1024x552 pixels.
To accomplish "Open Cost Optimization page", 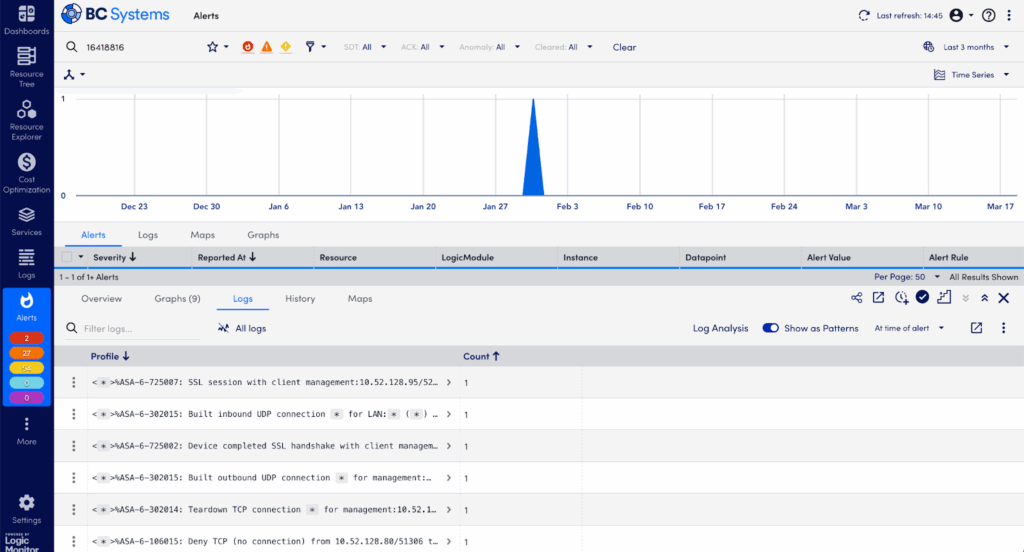I will [x=26, y=172].
